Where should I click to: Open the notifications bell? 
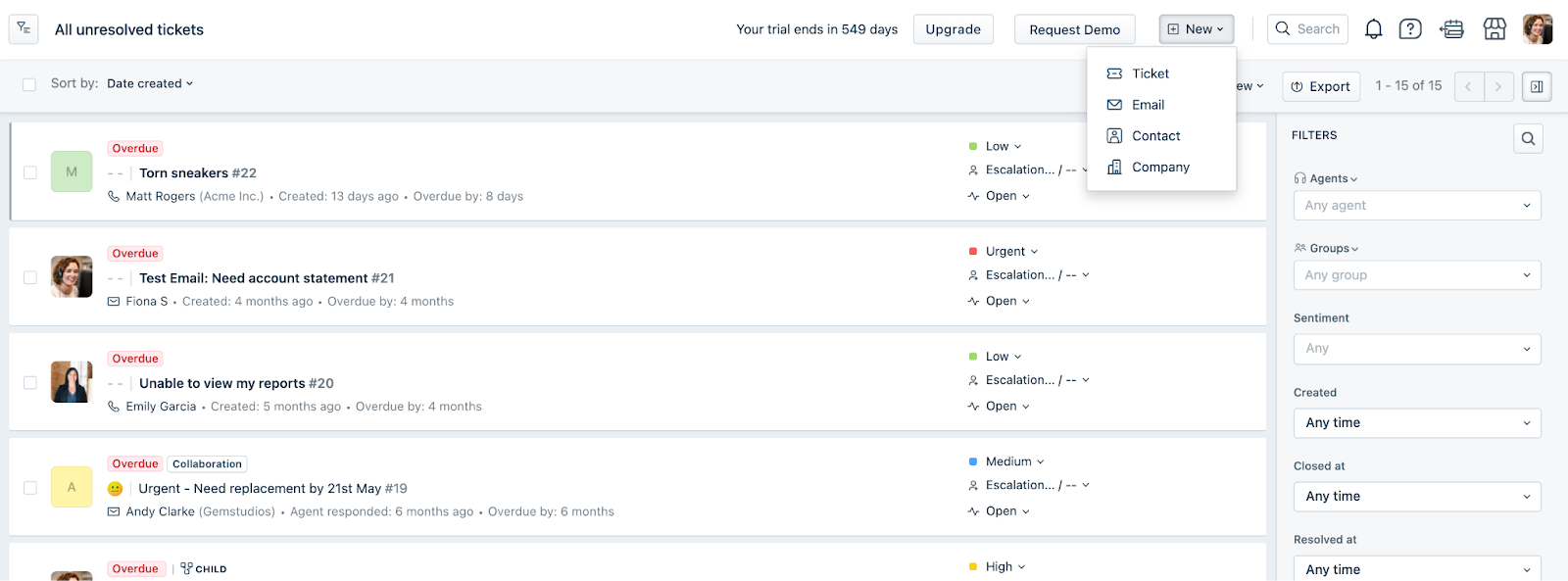tap(1373, 29)
